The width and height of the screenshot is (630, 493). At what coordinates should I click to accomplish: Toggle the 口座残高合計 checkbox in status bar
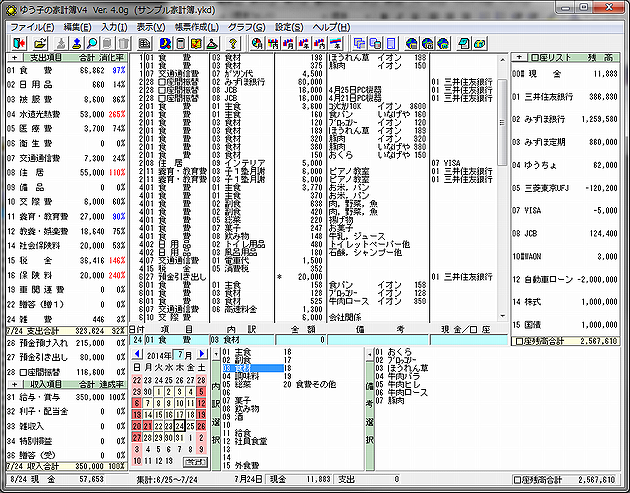[518, 480]
